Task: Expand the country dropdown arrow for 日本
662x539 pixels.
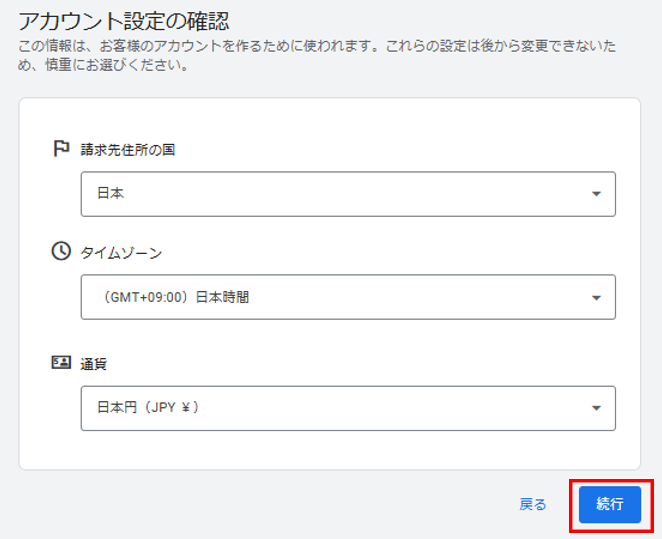Action: tap(596, 194)
